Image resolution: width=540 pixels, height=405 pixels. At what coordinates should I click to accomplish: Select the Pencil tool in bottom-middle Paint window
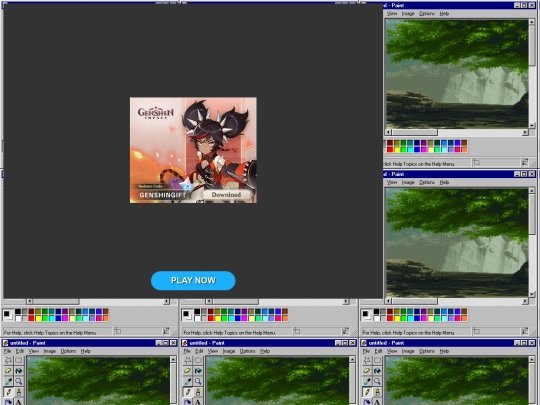pos(188,392)
